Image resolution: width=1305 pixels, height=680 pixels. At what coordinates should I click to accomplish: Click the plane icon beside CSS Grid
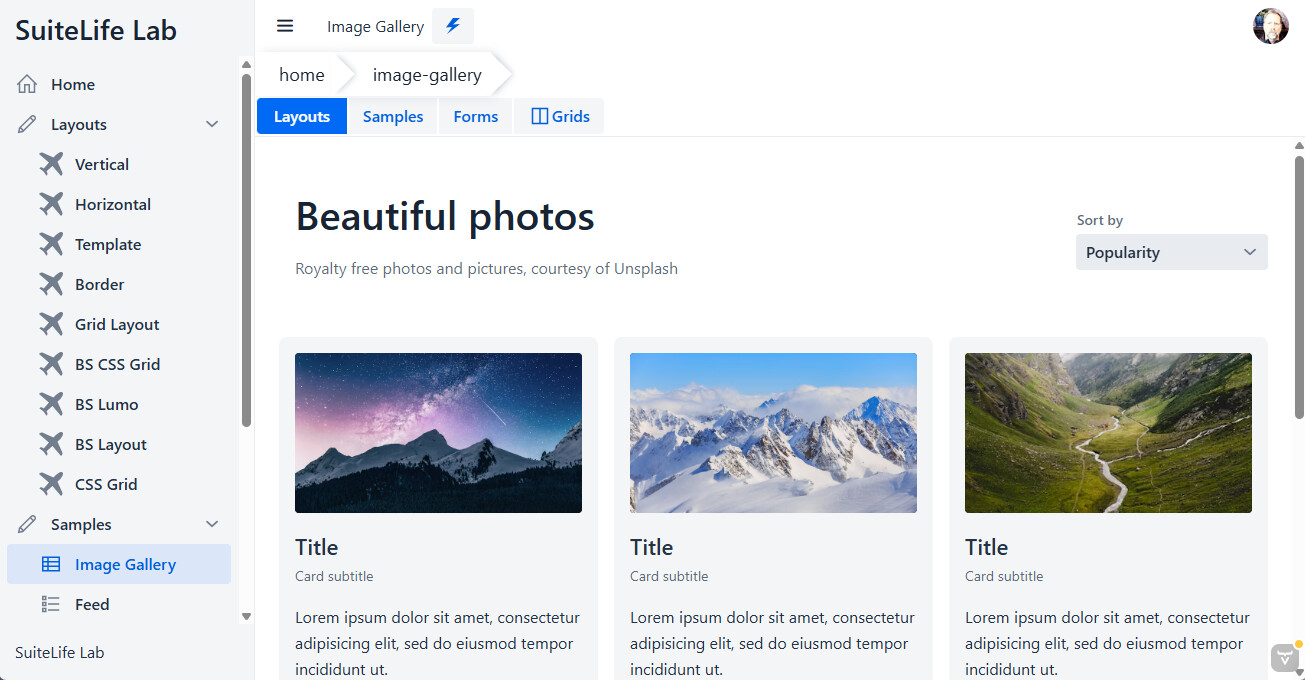51,484
